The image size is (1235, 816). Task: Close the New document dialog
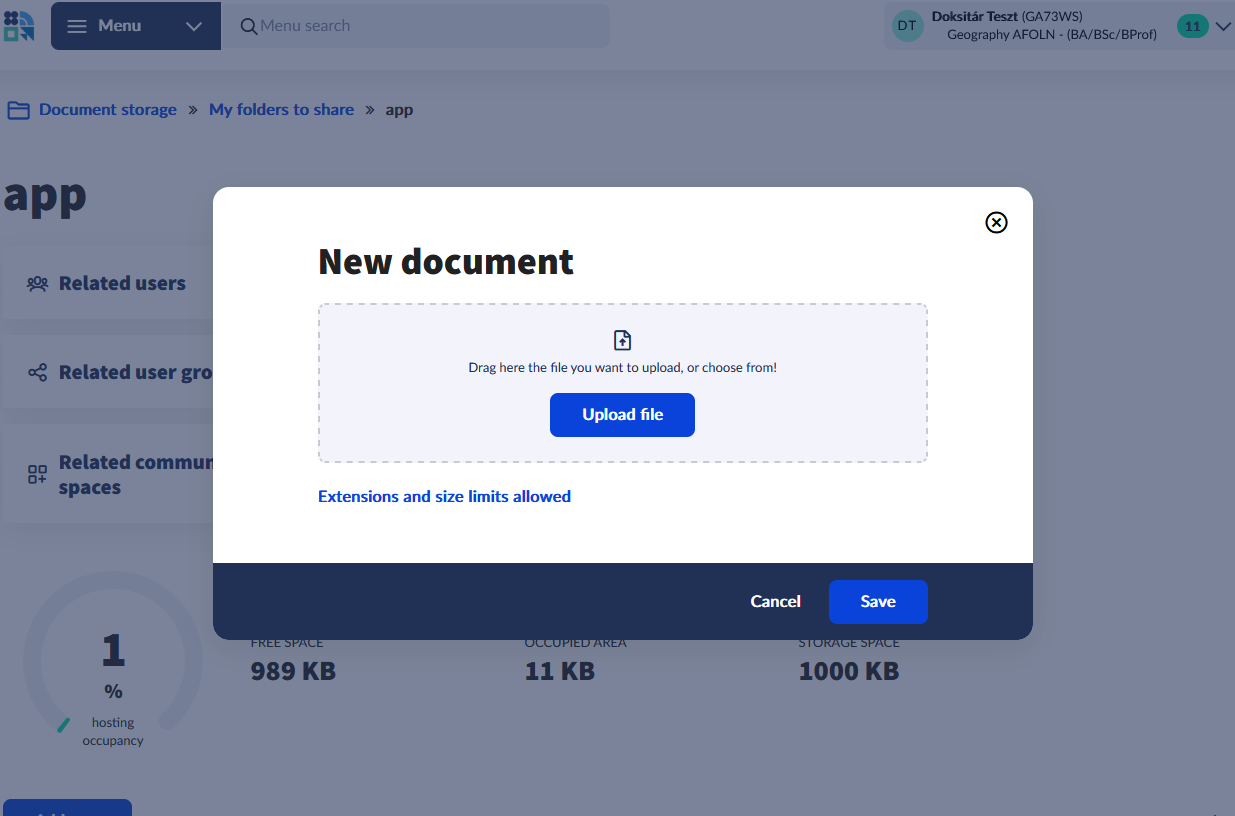(x=996, y=222)
